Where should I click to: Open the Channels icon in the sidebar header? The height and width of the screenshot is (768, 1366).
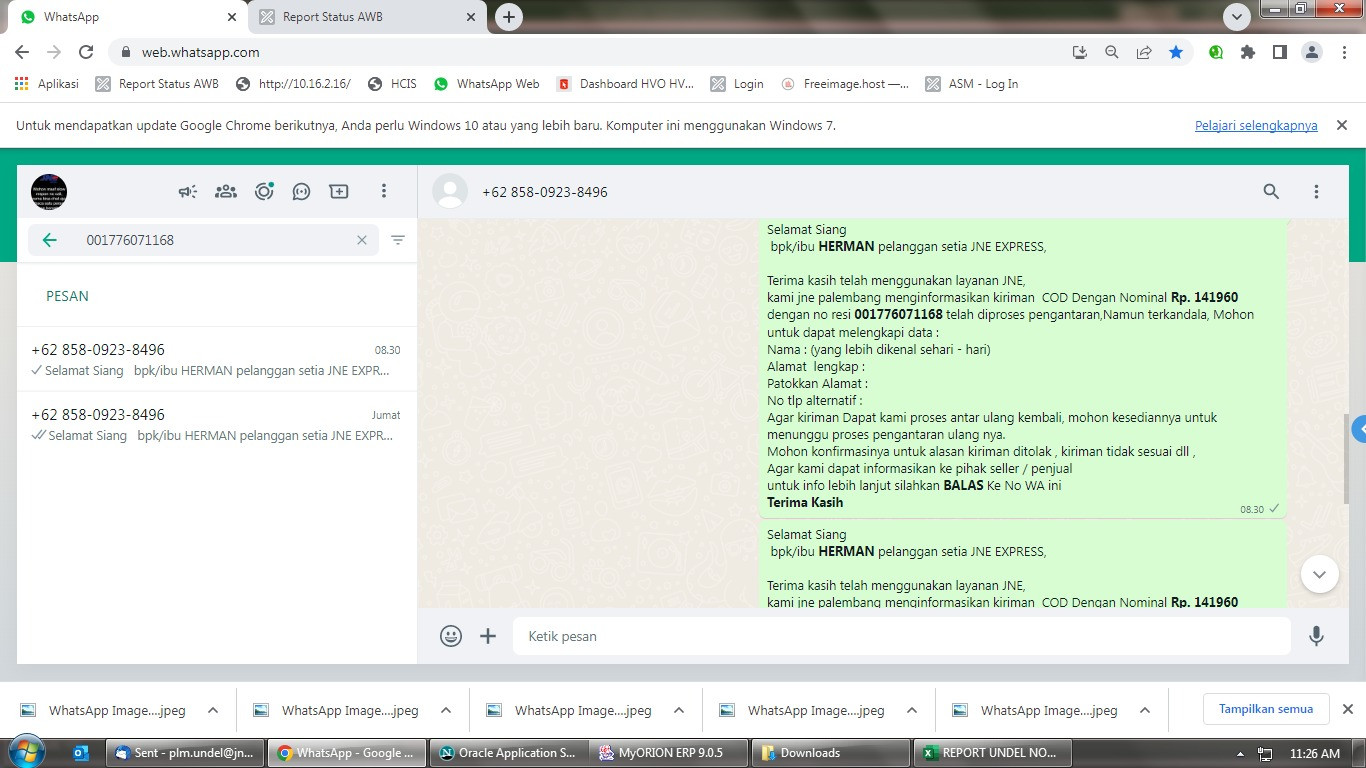[x=301, y=191]
